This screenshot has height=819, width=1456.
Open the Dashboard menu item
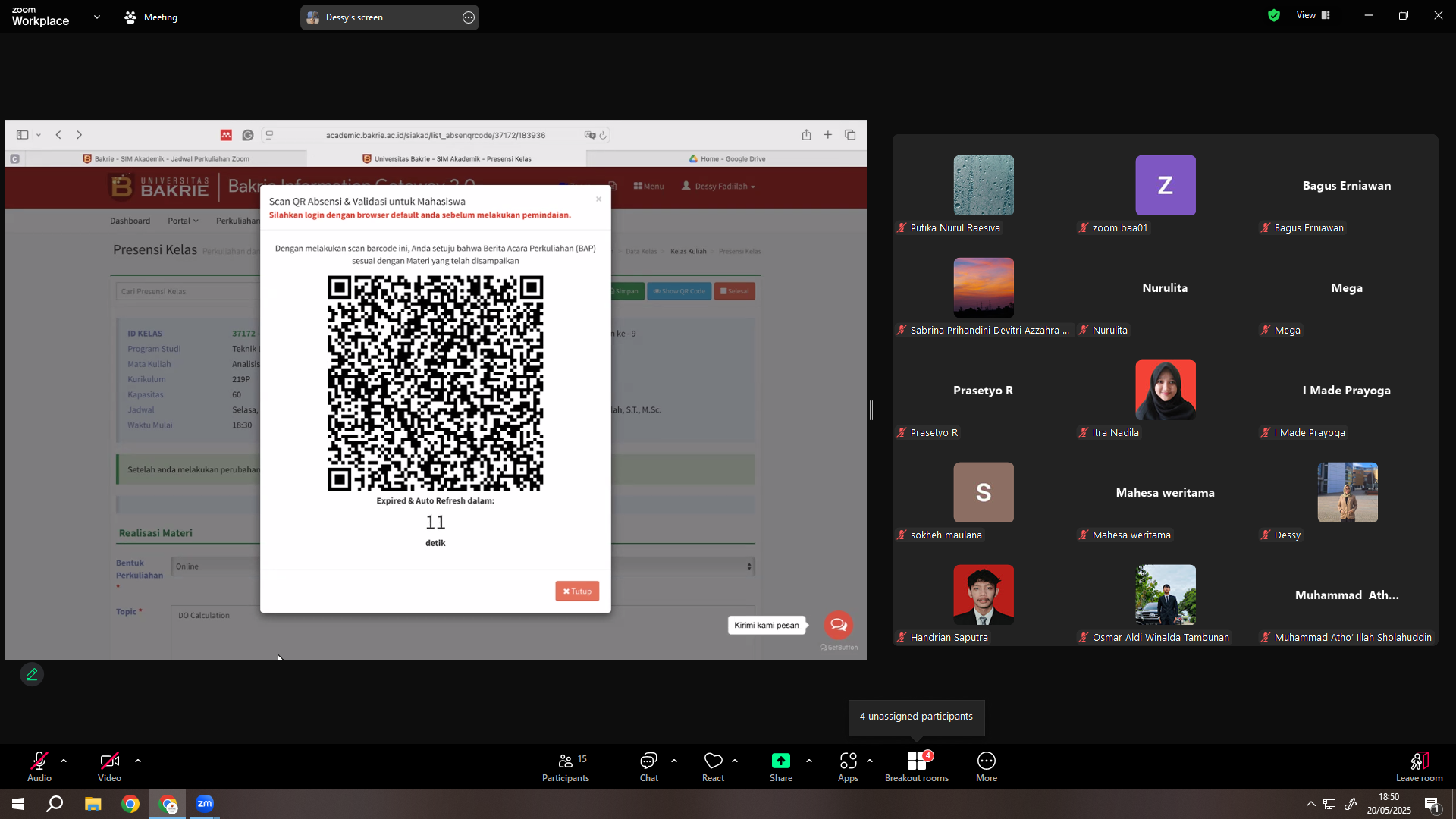(x=130, y=221)
